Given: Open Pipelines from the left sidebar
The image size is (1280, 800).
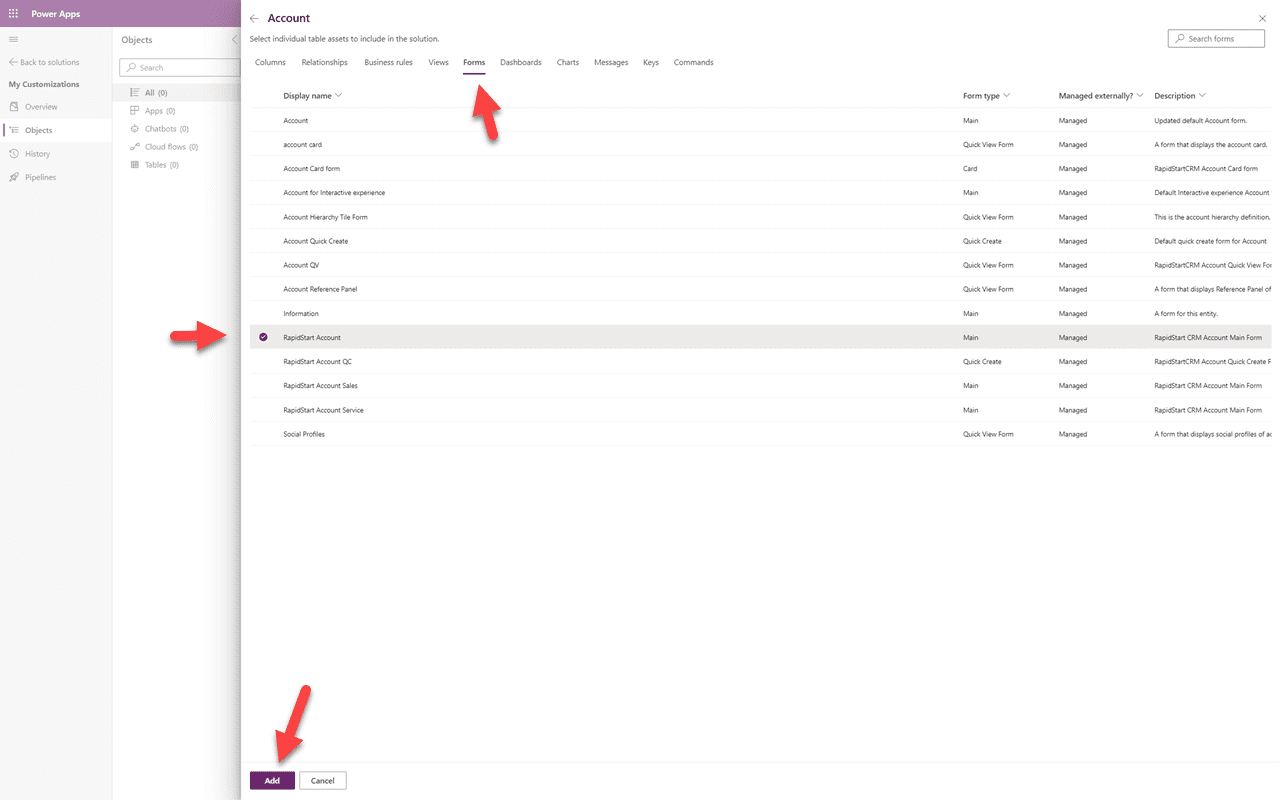Looking at the screenshot, I should point(39,176).
